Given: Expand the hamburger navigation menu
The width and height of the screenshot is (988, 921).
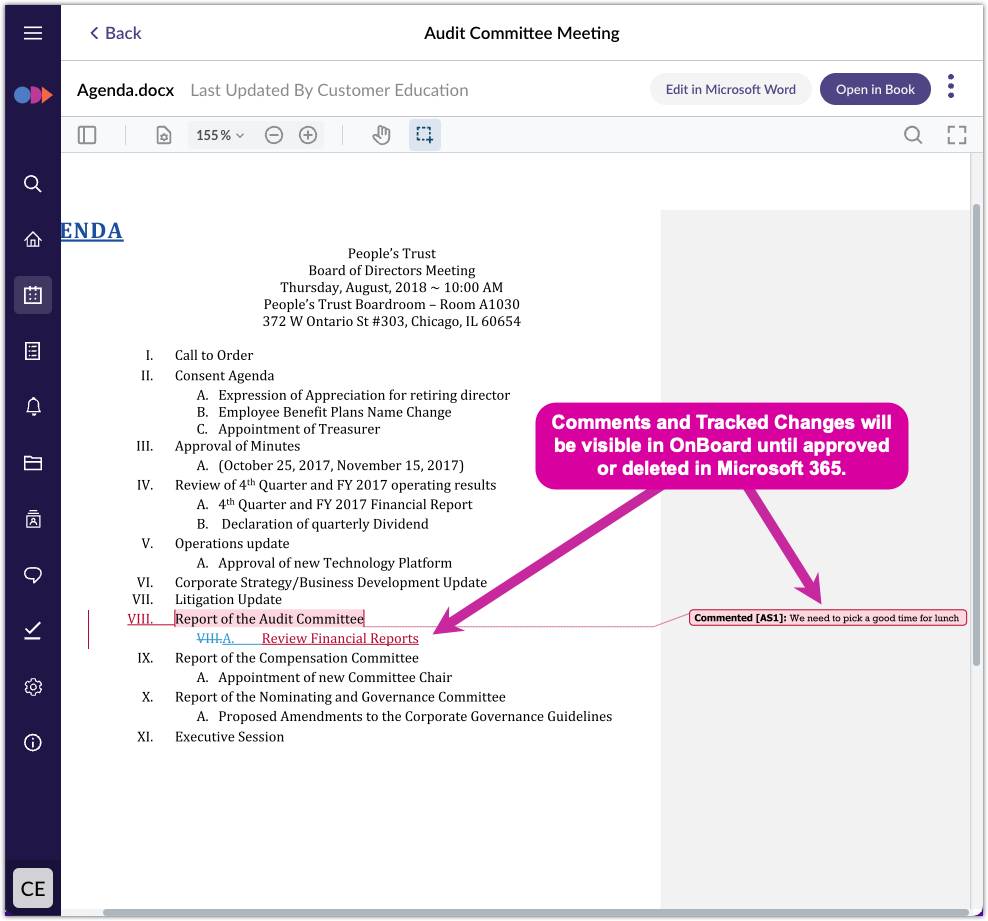Looking at the screenshot, I should click(33, 32).
